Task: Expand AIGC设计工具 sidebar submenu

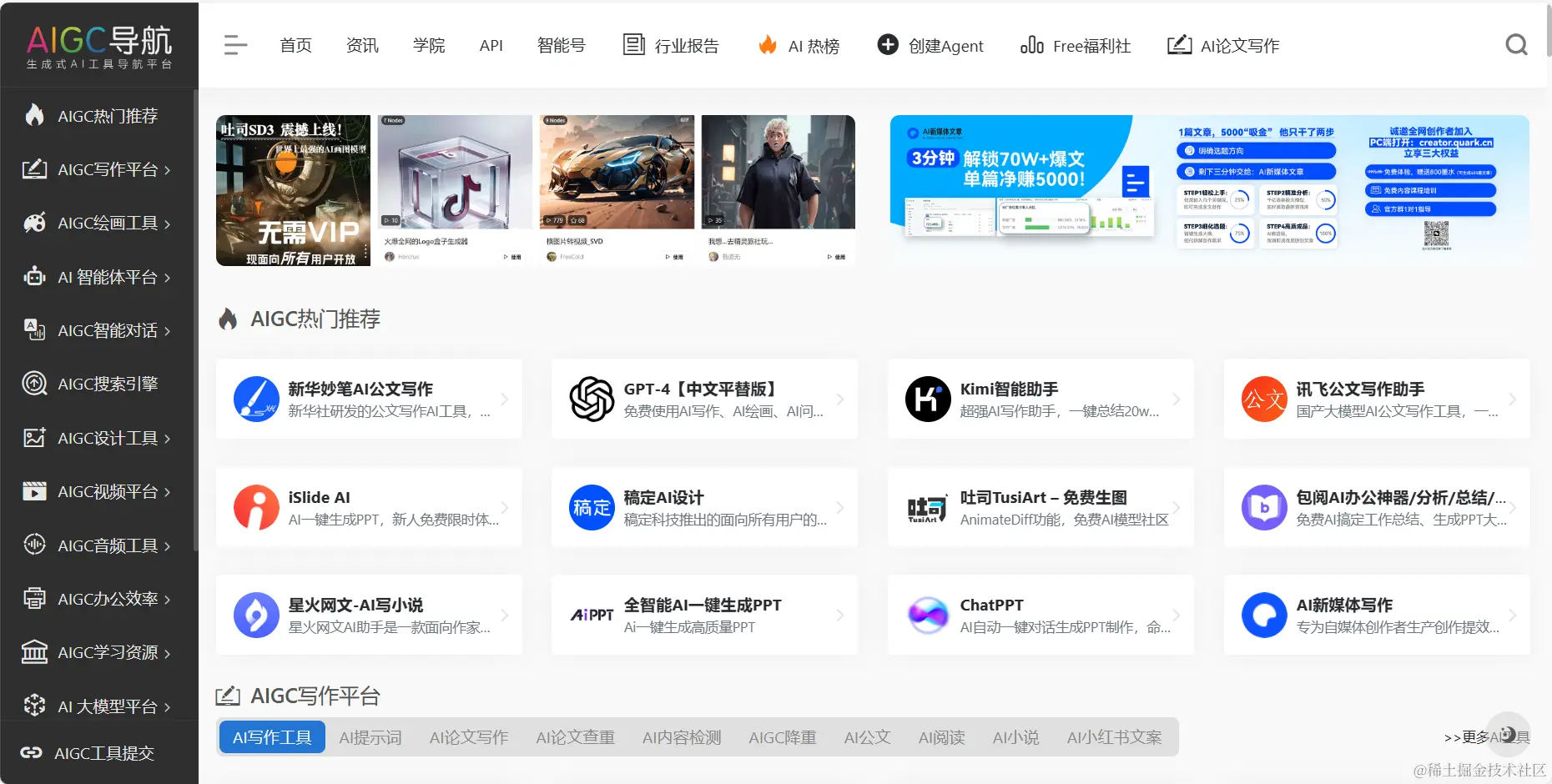Action: click(167, 439)
